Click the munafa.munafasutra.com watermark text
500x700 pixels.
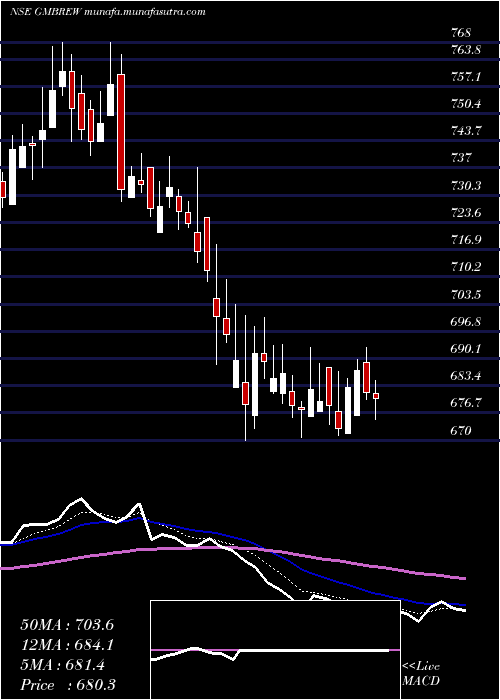pyautogui.click(x=144, y=12)
